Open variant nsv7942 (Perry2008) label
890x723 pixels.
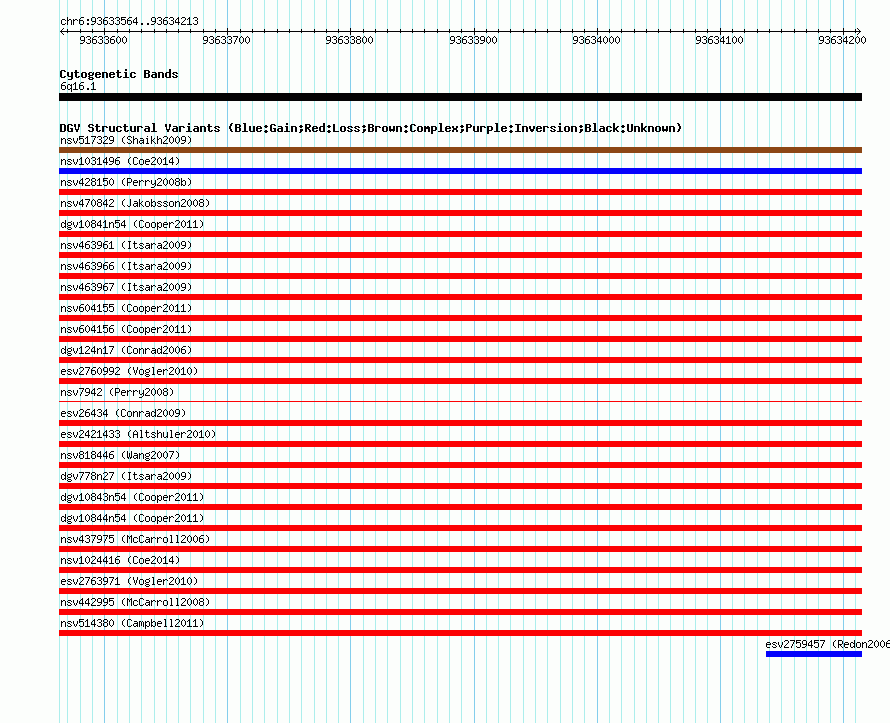point(117,392)
